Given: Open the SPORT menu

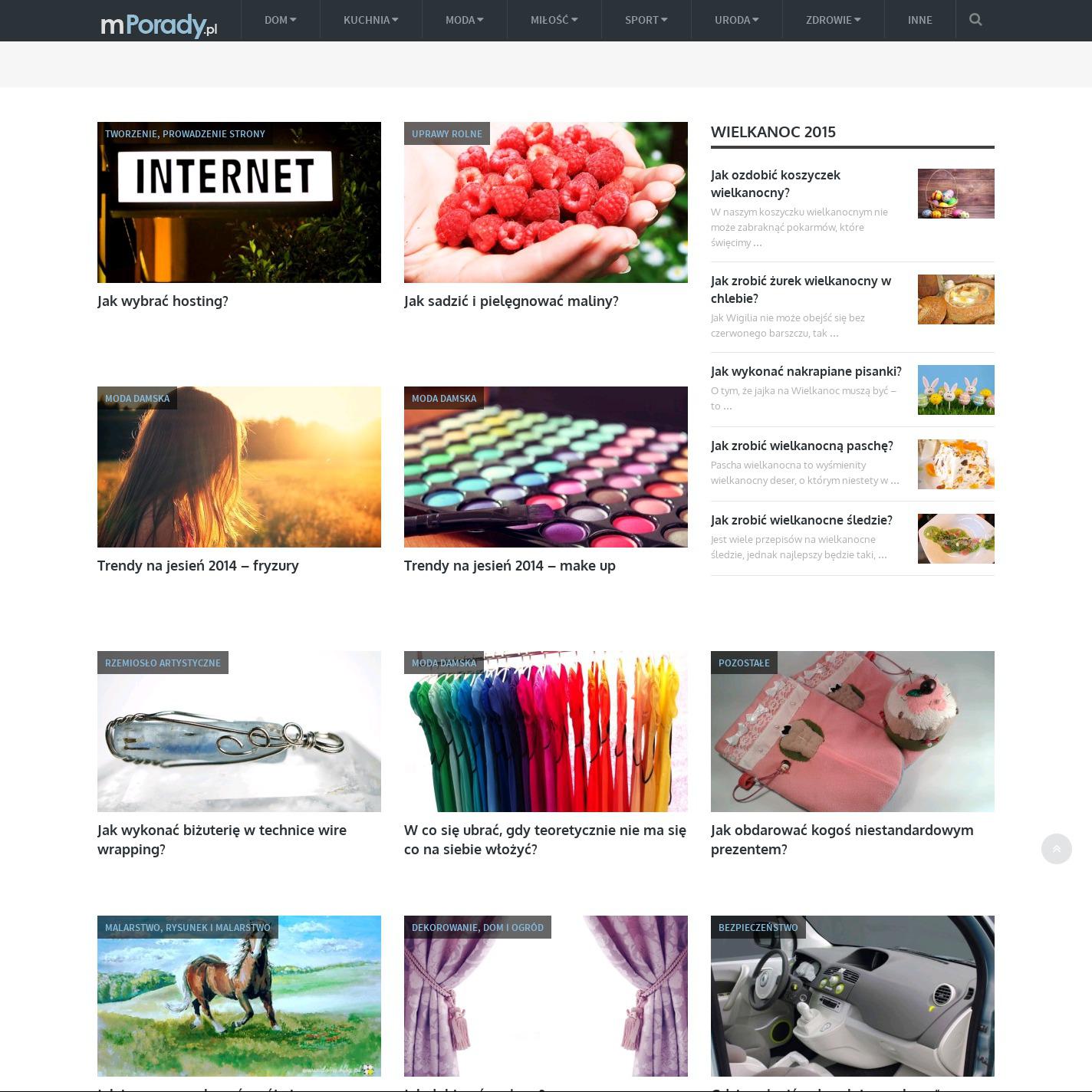Looking at the screenshot, I should pos(646,20).
